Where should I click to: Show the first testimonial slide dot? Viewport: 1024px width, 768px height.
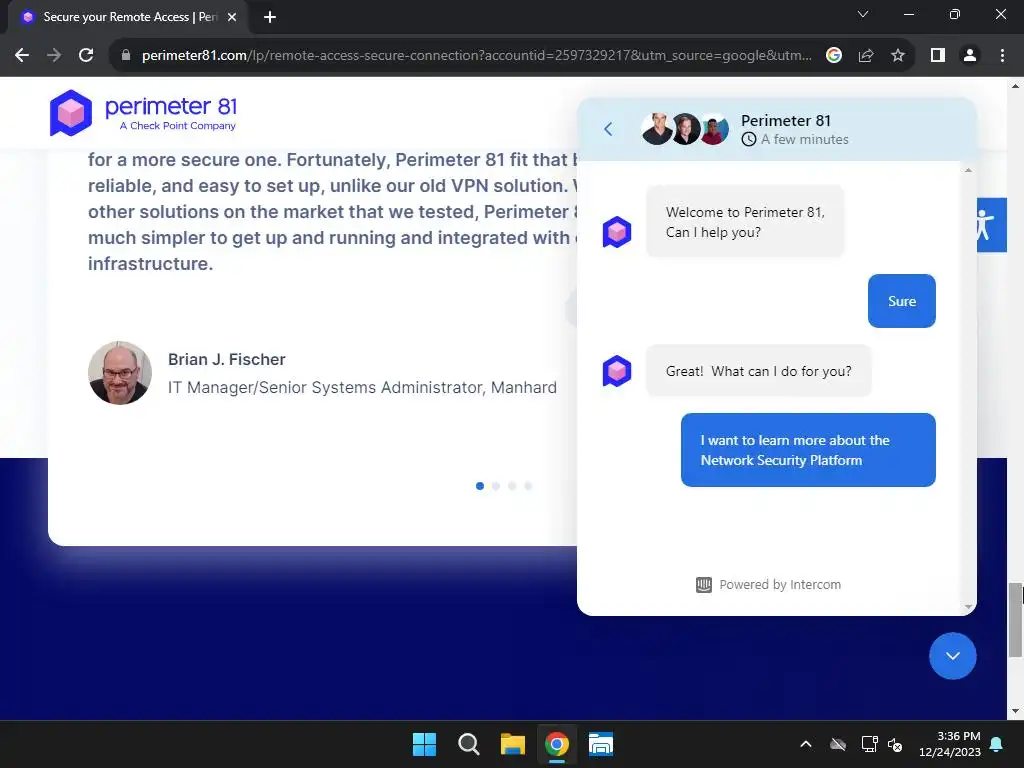click(480, 486)
